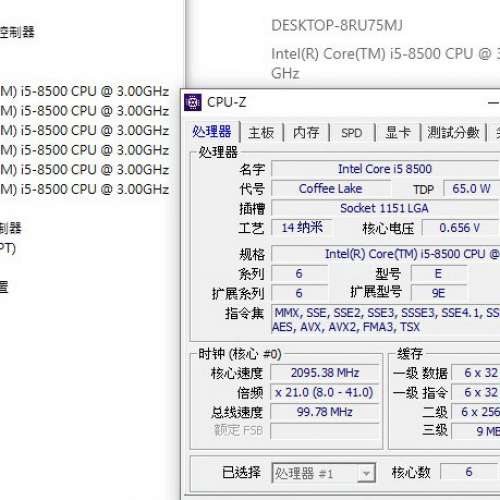Image resolution: width=500 pixels, height=500 pixels.
Task: Click the 三级 cache 9 MB value
Action: (x=477, y=431)
